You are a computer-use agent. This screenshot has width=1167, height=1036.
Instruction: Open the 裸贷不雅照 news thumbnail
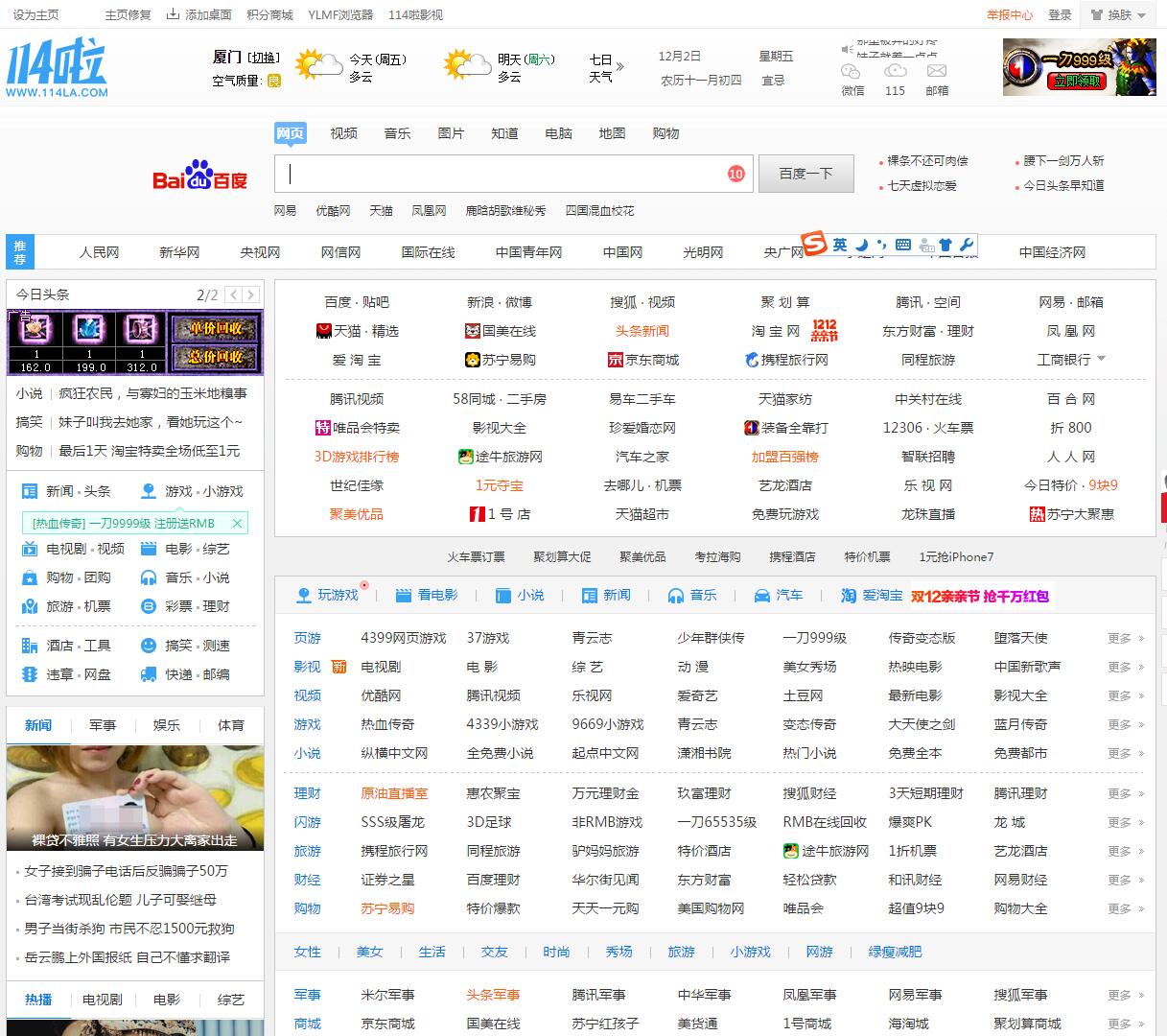pyautogui.click(x=134, y=798)
